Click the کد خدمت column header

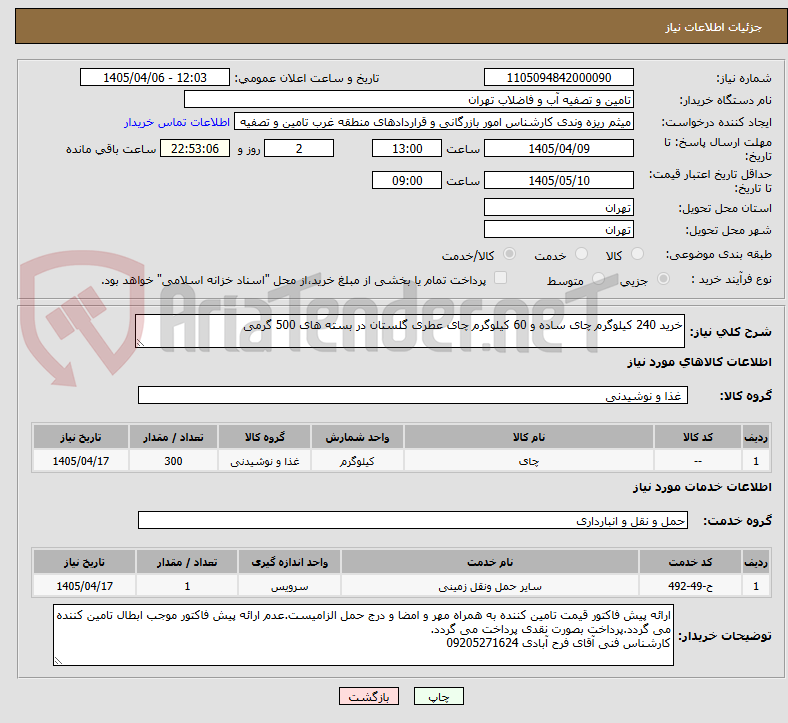(x=690, y=562)
